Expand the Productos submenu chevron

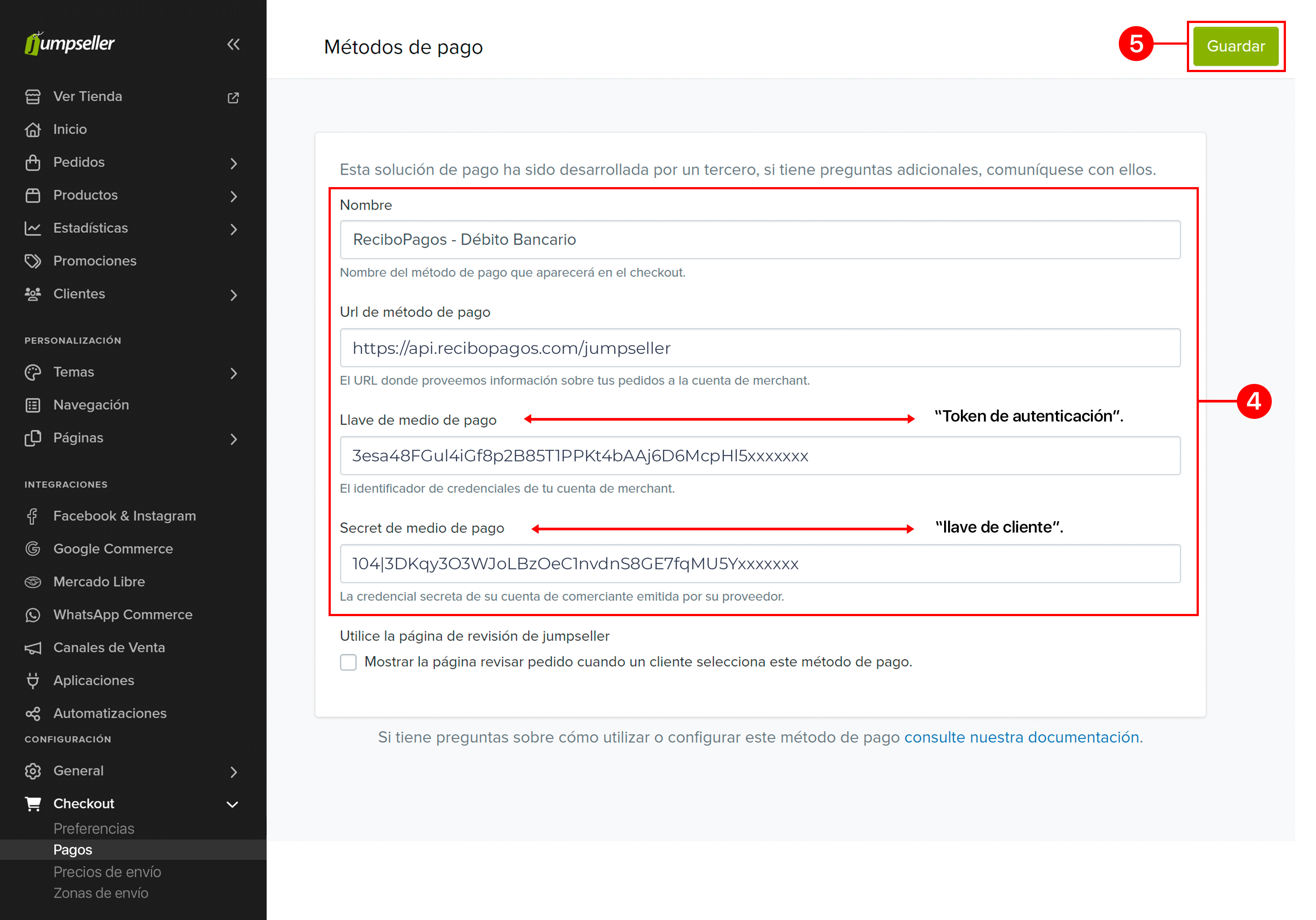(233, 196)
